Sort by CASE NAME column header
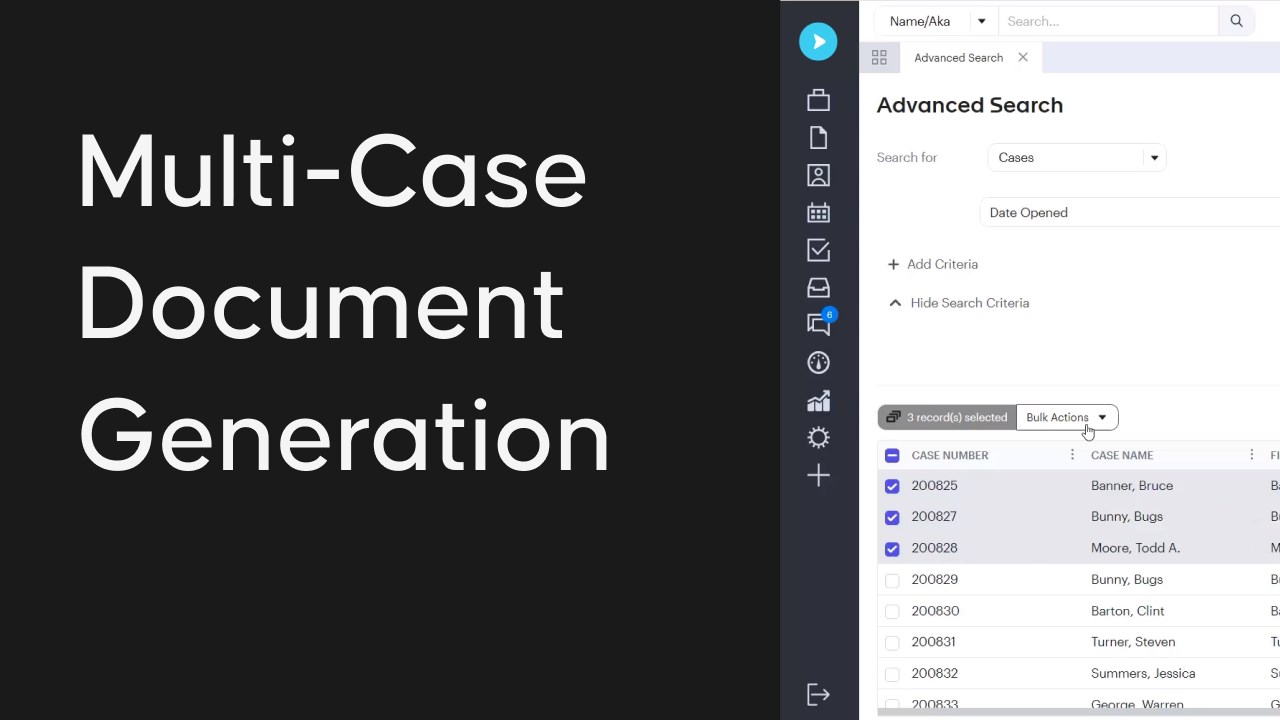 [1122, 455]
